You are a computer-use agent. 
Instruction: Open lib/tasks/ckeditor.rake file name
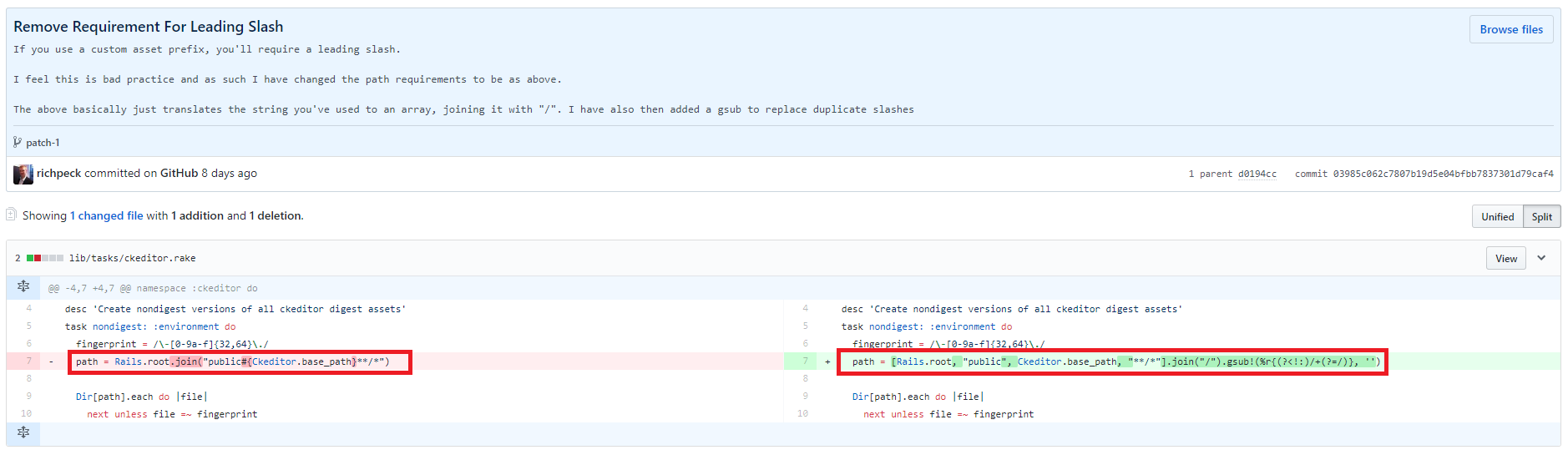[132, 258]
